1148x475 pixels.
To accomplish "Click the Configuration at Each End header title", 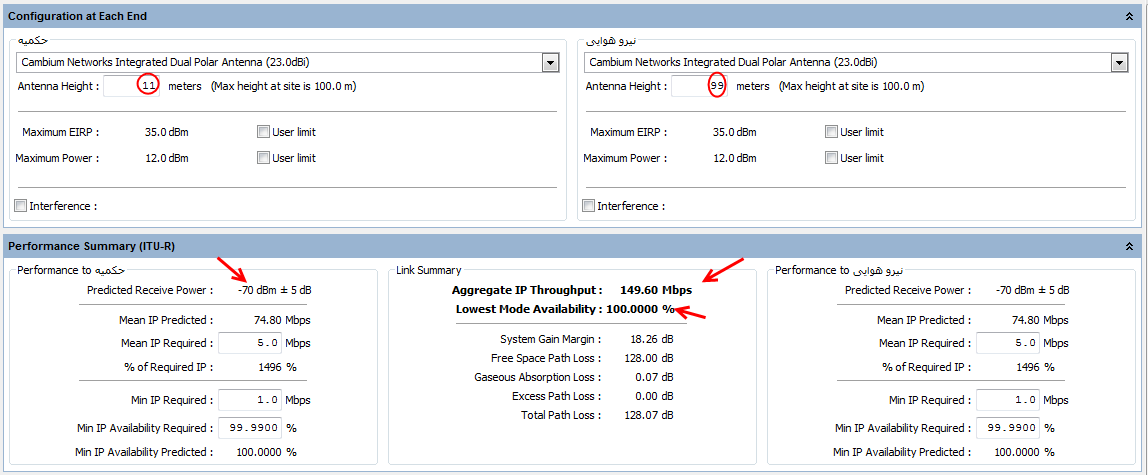I will point(78,15).
